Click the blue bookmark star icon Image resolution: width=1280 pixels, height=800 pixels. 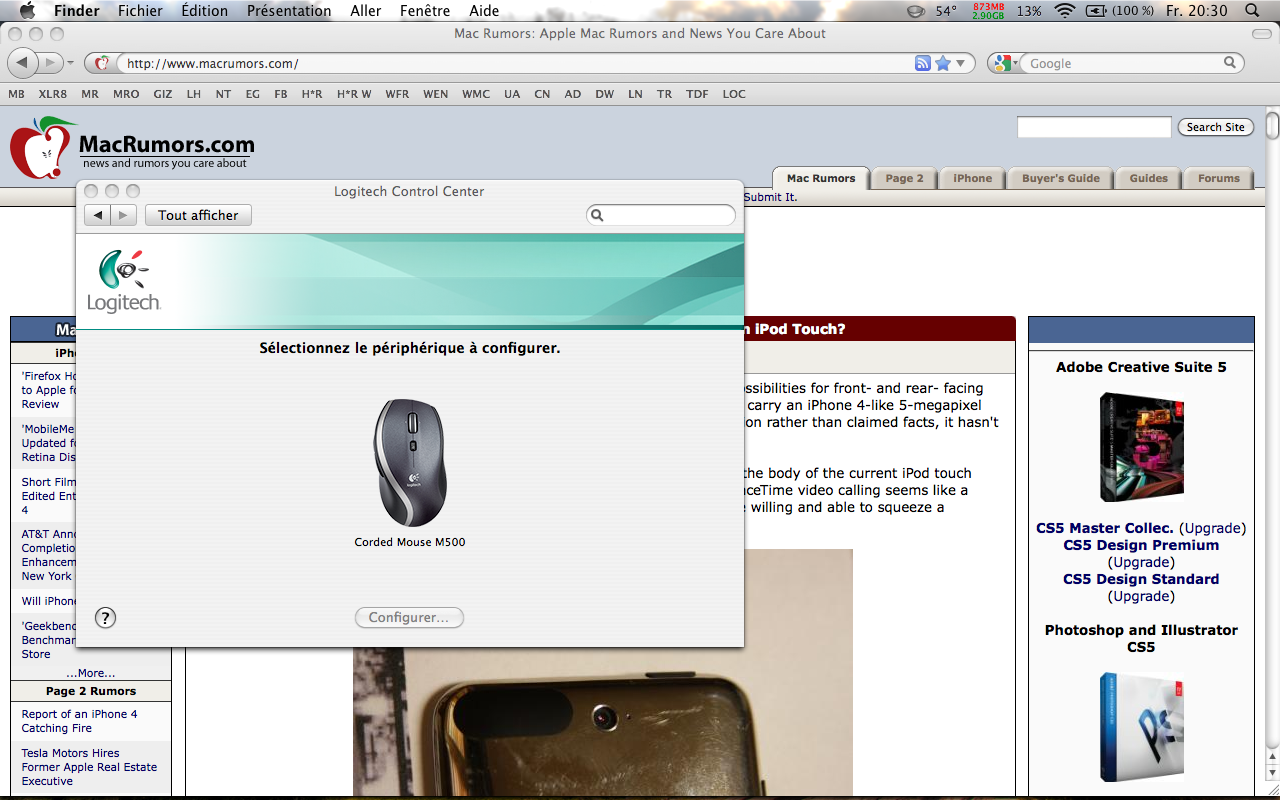943,63
